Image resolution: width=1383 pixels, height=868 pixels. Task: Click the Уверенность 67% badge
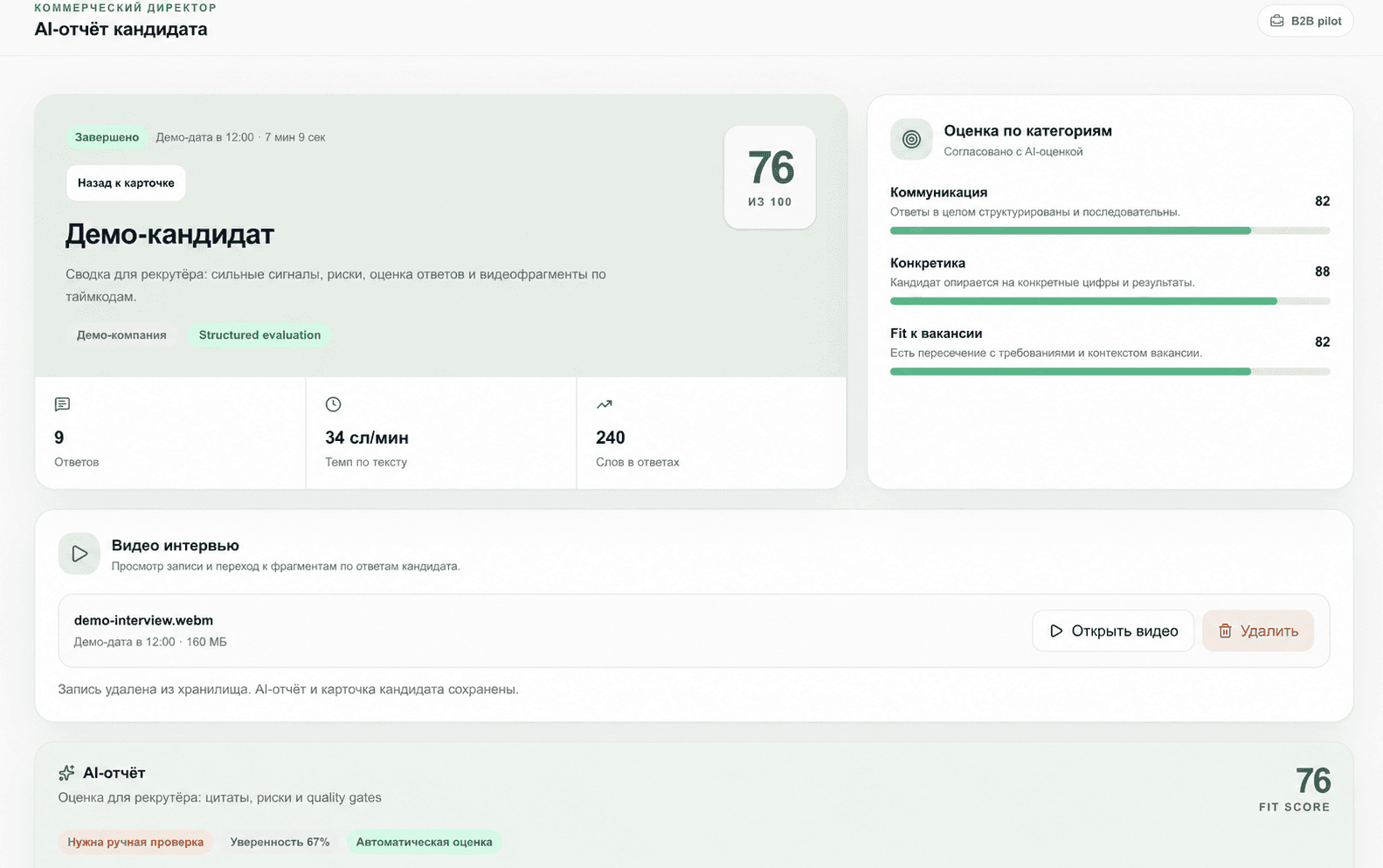click(280, 842)
